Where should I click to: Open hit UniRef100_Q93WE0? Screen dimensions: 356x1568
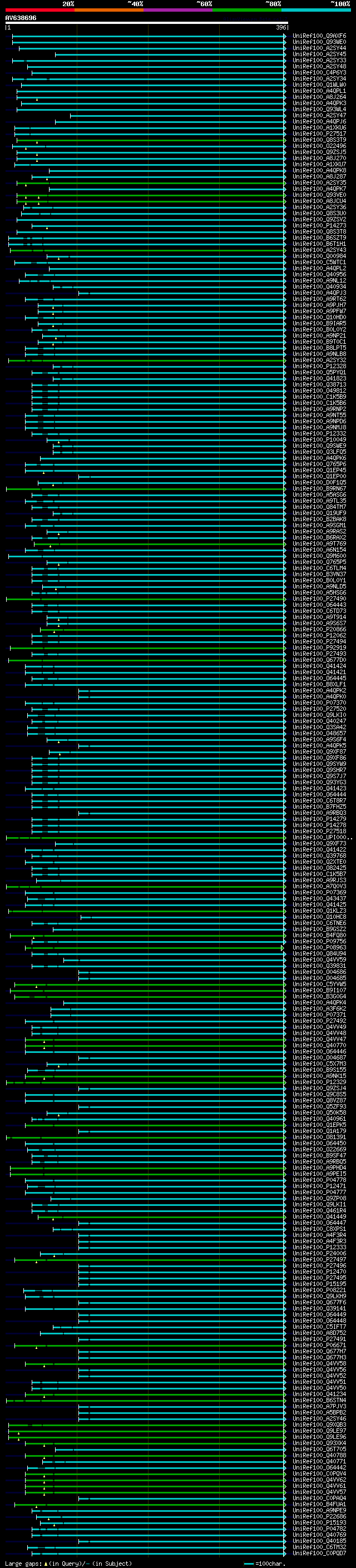coord(319,42)
